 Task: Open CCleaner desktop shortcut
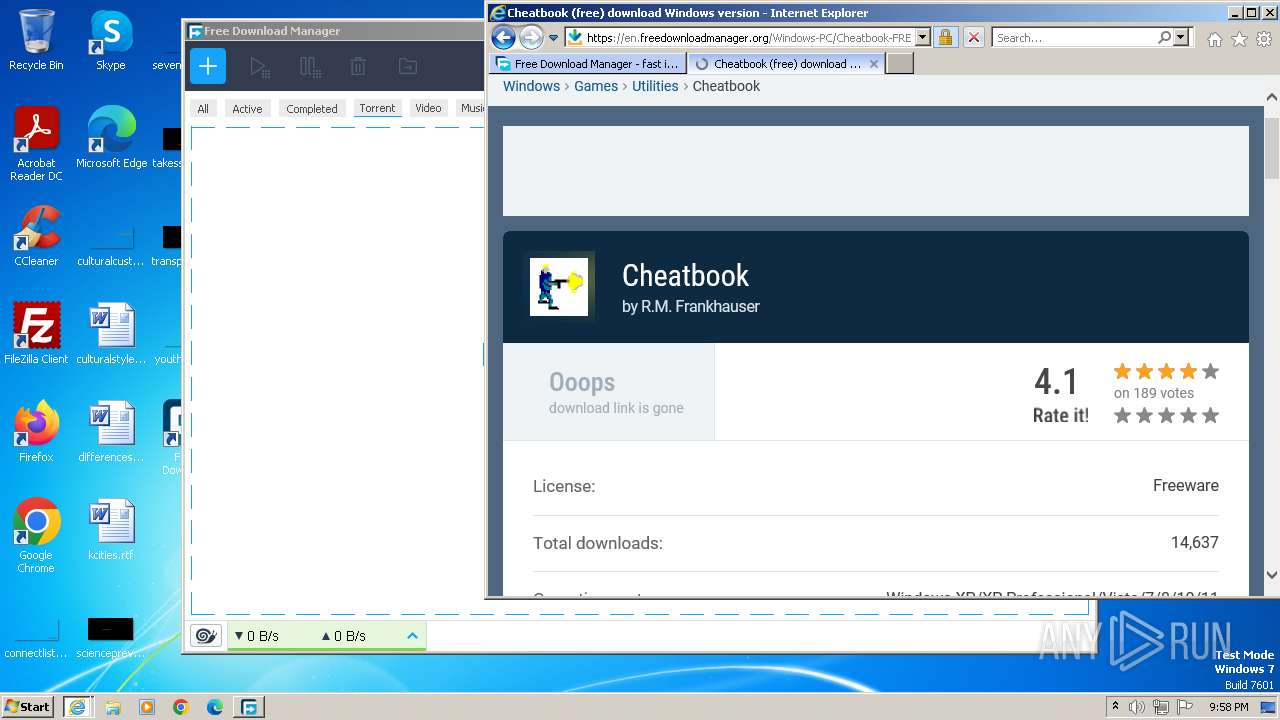[x=36, y=236]
